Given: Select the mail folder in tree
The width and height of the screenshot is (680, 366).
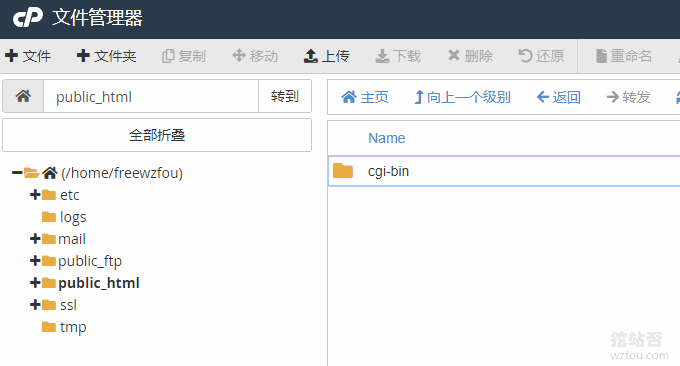Looking at the screenshot, I should 72,239.
